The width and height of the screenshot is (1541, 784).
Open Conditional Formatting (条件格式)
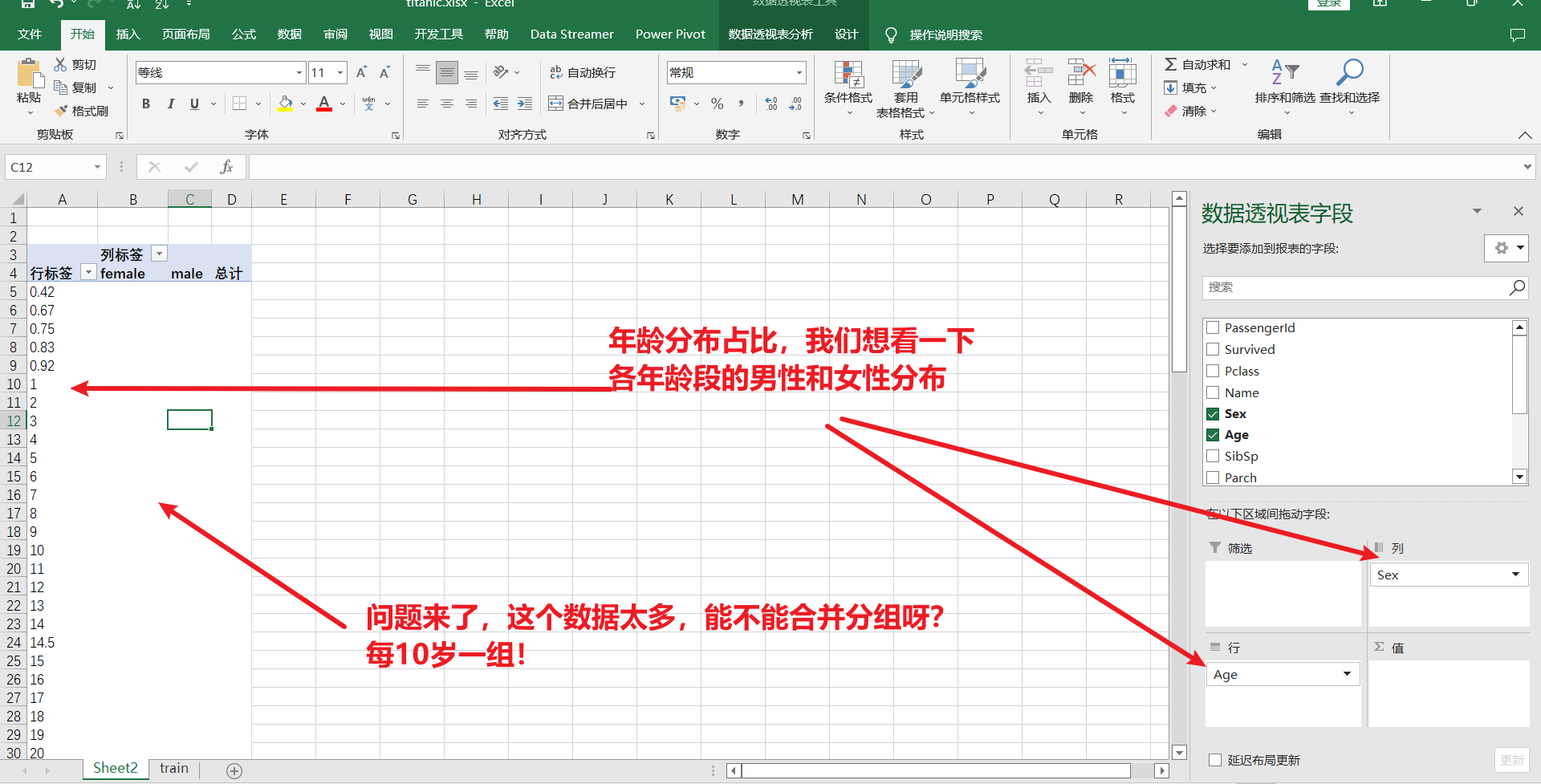click(x=848, y=88)
